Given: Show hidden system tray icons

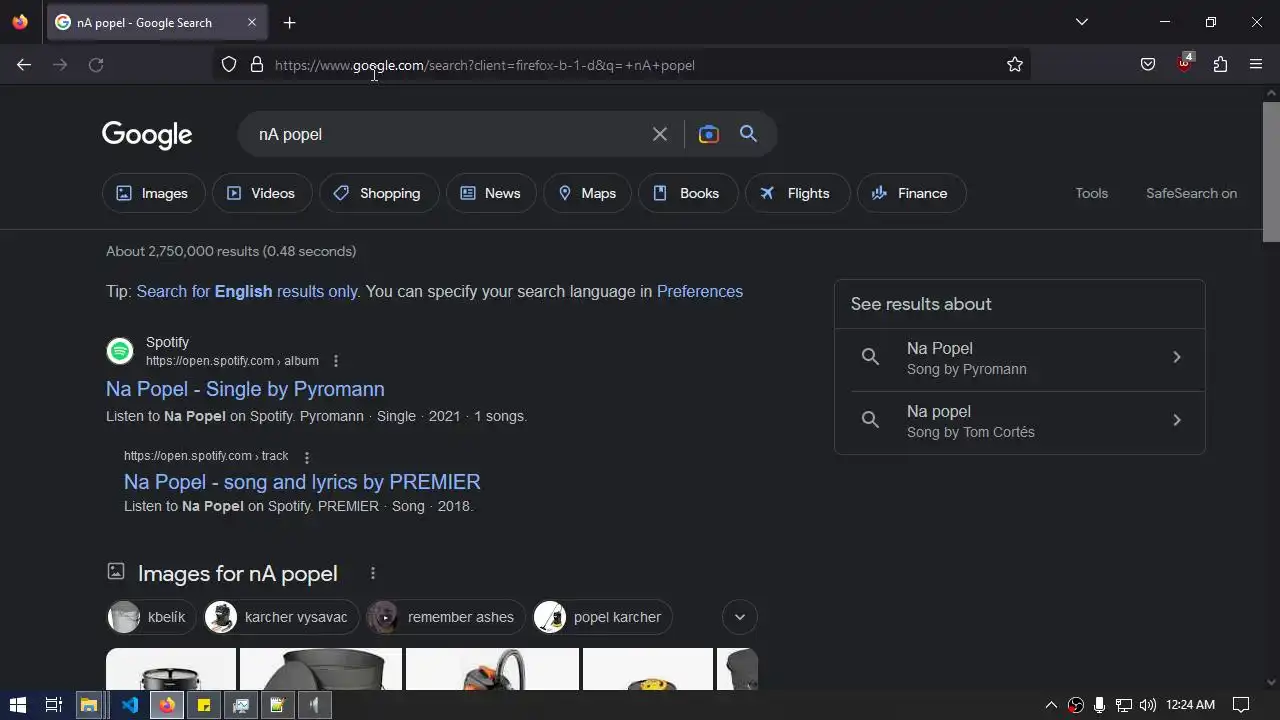Looking at the screenshot, I should [1051, 705].
